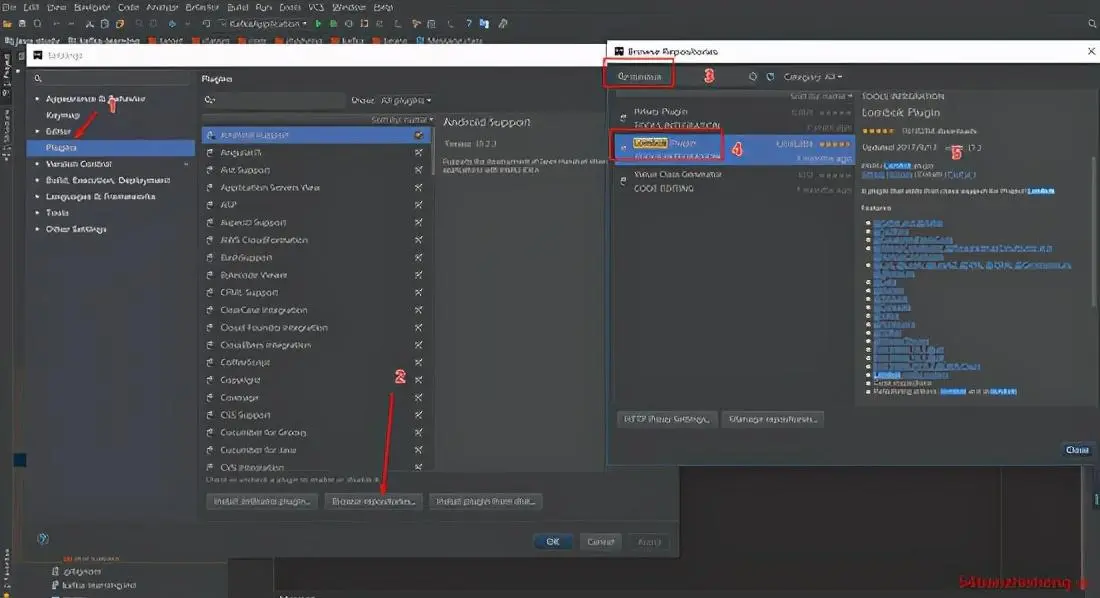Click plugin icon beside Lombok Plugin row
Screen dimensions: 1100x598
(x=623, y=148)
